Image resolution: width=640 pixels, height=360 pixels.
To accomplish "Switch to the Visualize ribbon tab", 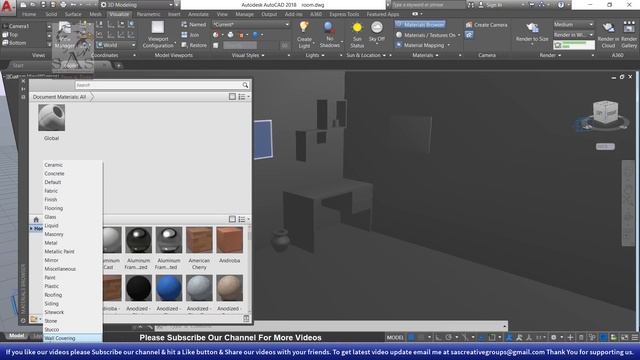I will point(119,14).
